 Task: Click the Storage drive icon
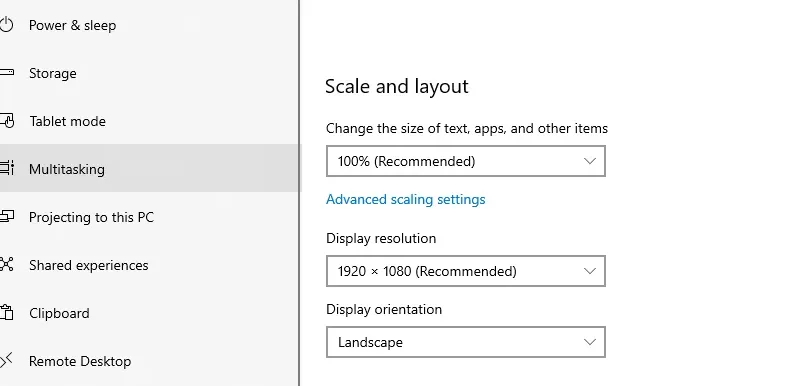[x=7, y=73]
